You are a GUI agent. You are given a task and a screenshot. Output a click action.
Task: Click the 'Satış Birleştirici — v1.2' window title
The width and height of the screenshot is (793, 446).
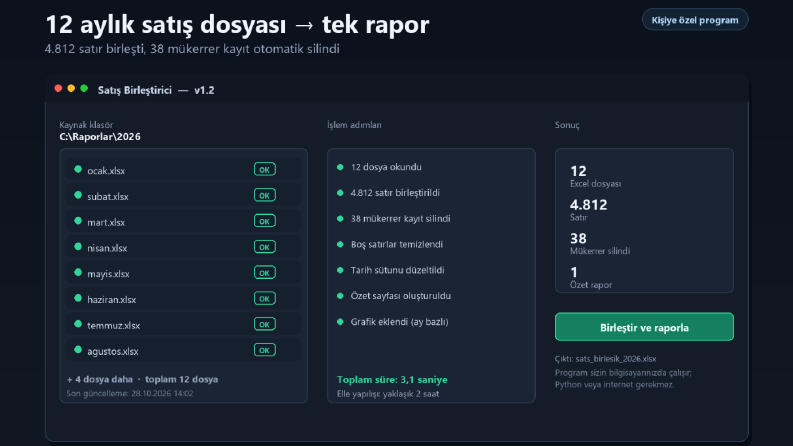(x=156, y=90)
